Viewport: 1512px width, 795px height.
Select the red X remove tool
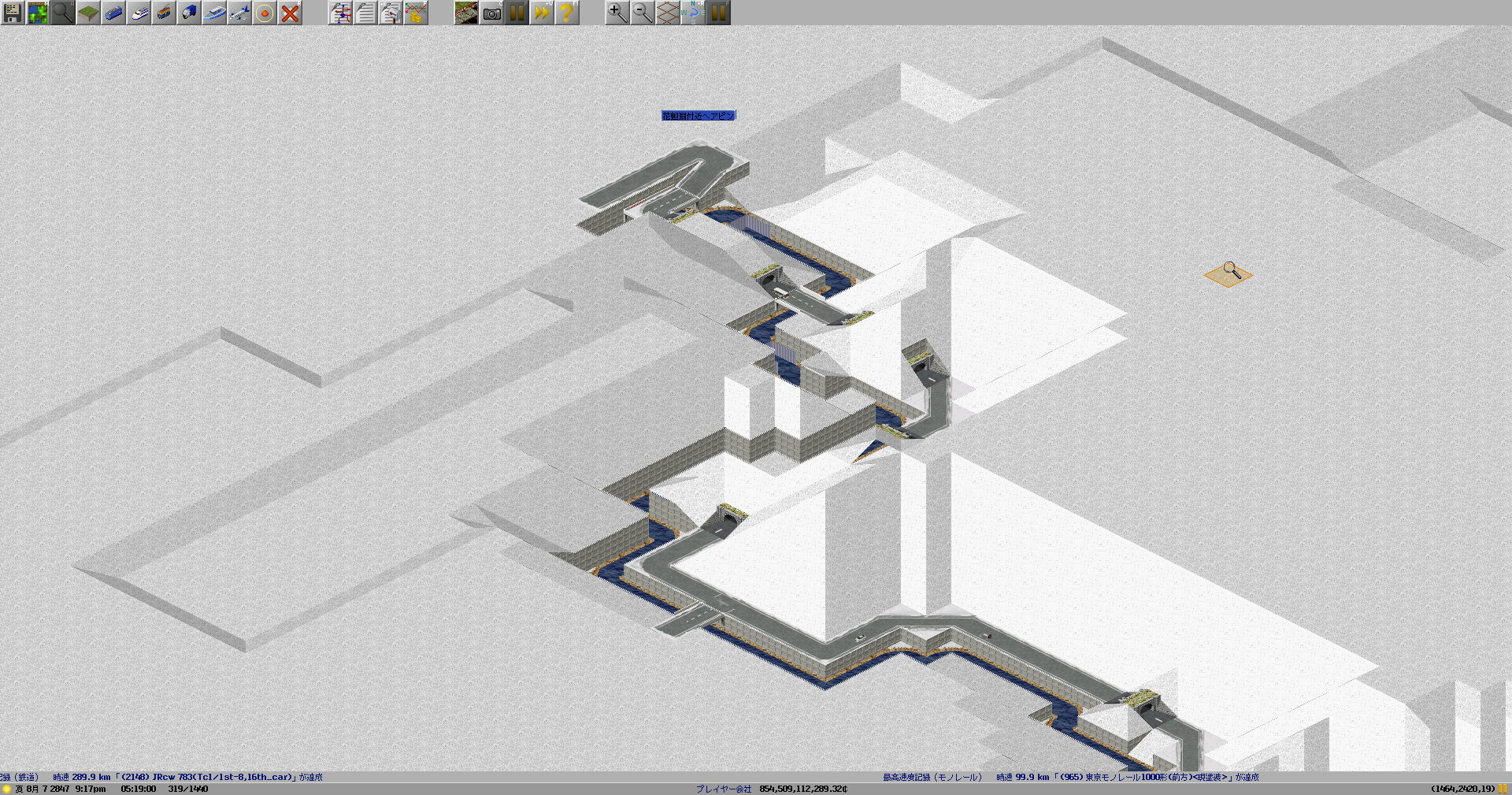tap(290, 13)
